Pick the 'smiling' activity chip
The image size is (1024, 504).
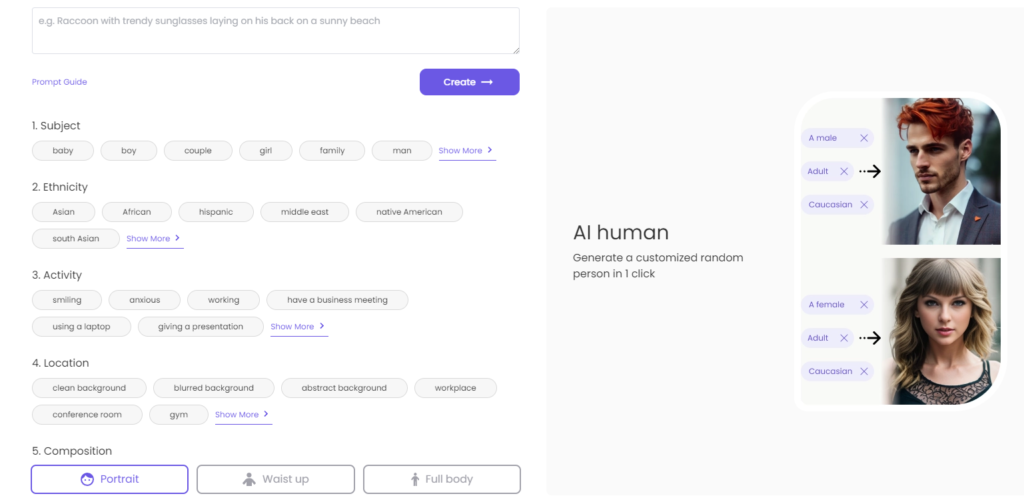point(67,300)
